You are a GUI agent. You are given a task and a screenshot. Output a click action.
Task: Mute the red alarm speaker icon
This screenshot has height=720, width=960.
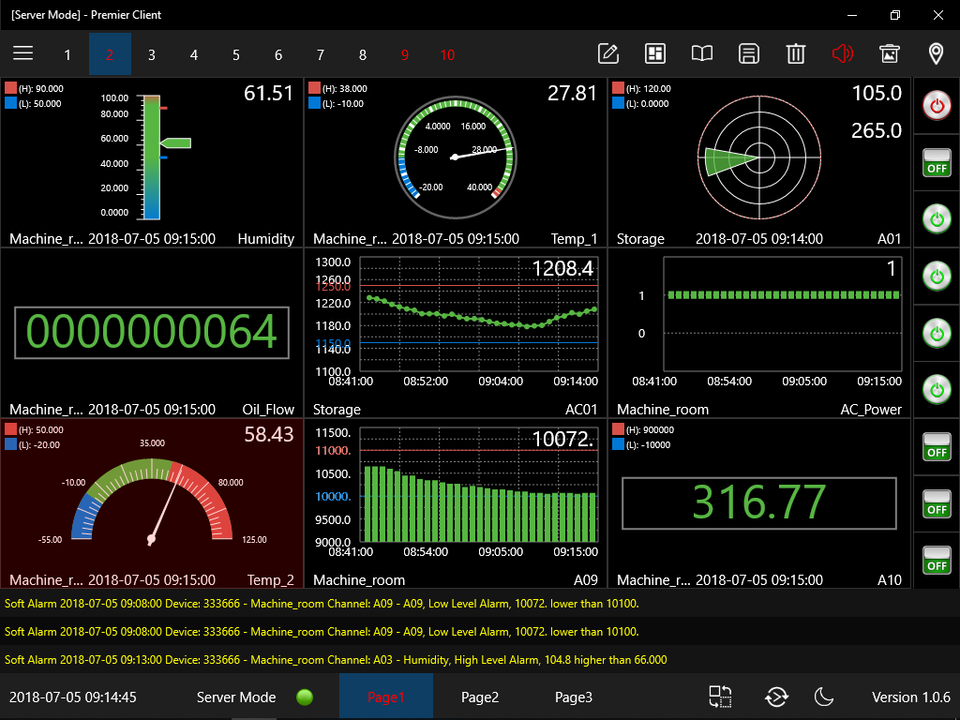pyautogui.click(x=843, y=54)
